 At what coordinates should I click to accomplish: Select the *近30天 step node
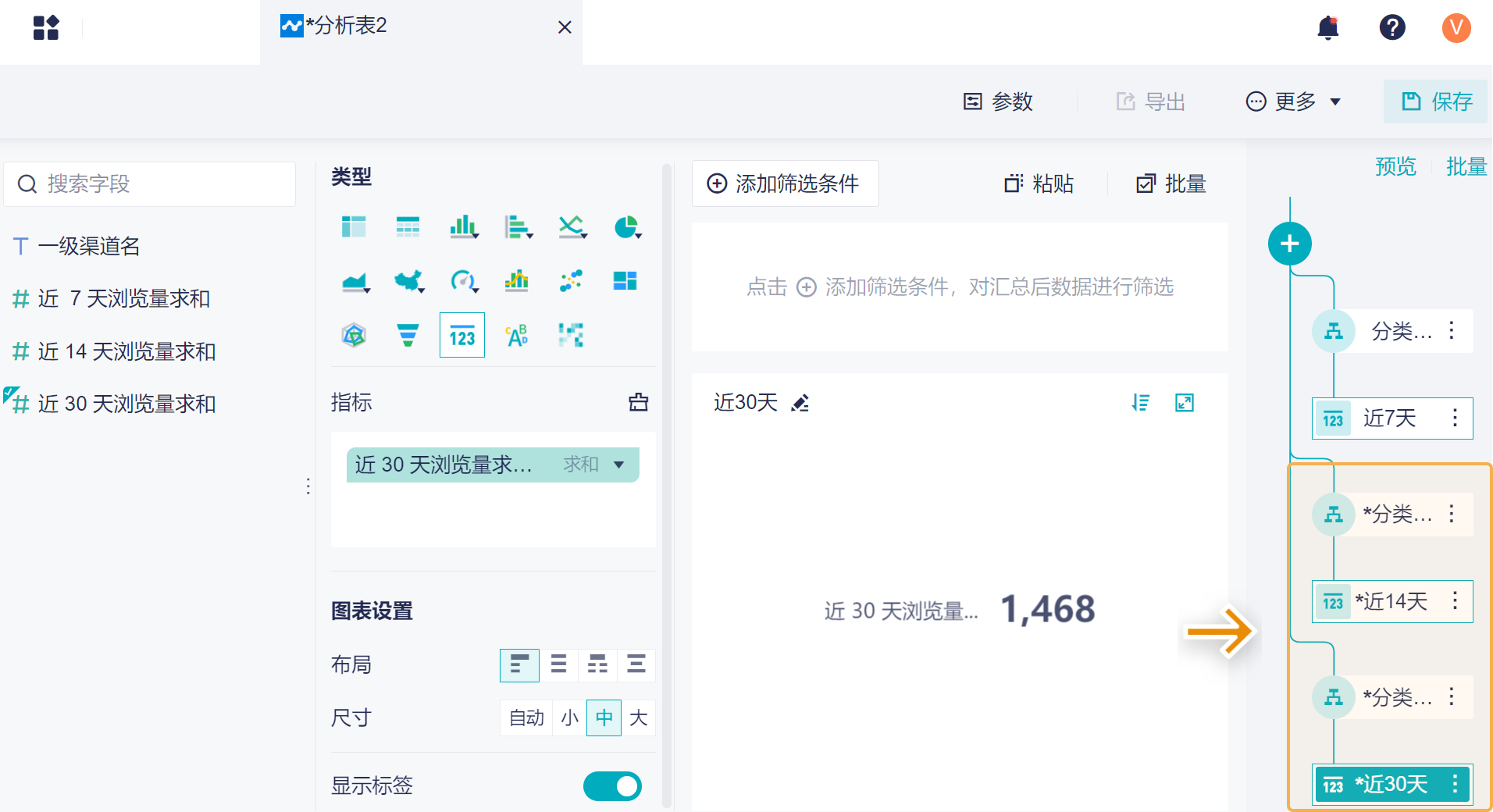(x=1392, y=785)
